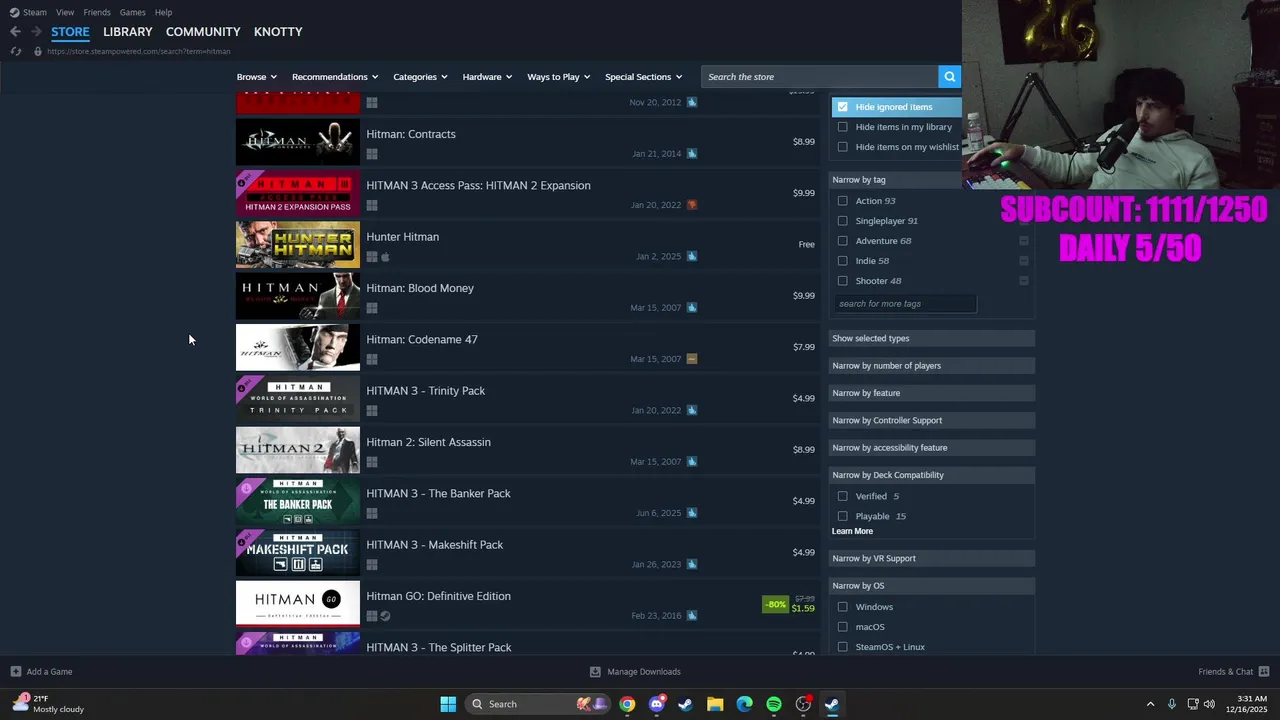
Task: Check the Verified deck compatibility filter
Action: coord(842,496)
